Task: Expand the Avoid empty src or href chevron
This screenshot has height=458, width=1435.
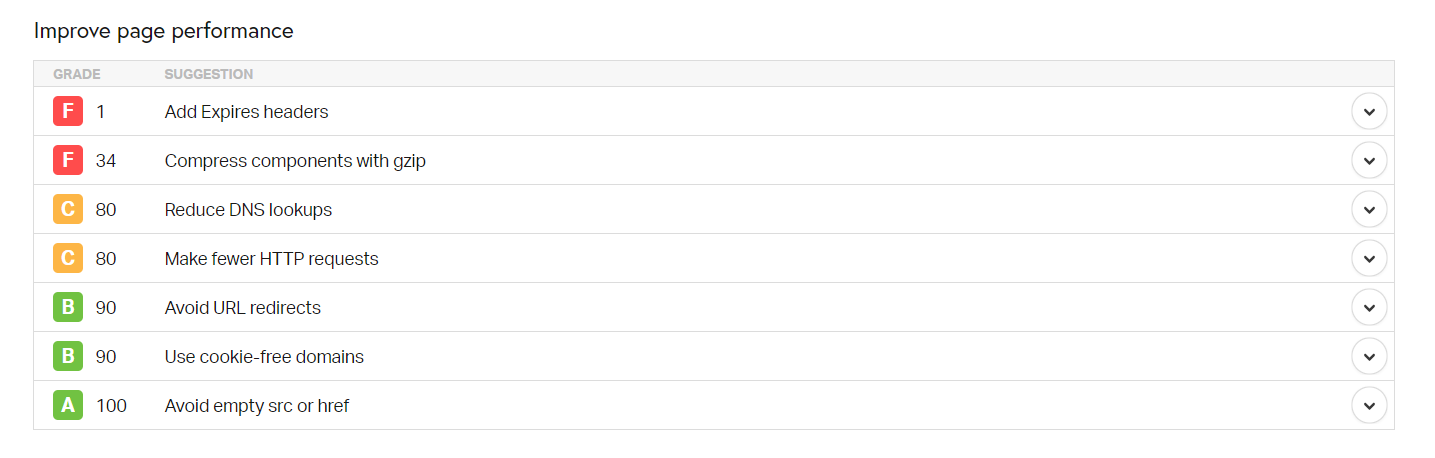Action: pyautogui.click(x=1369, y=405)
